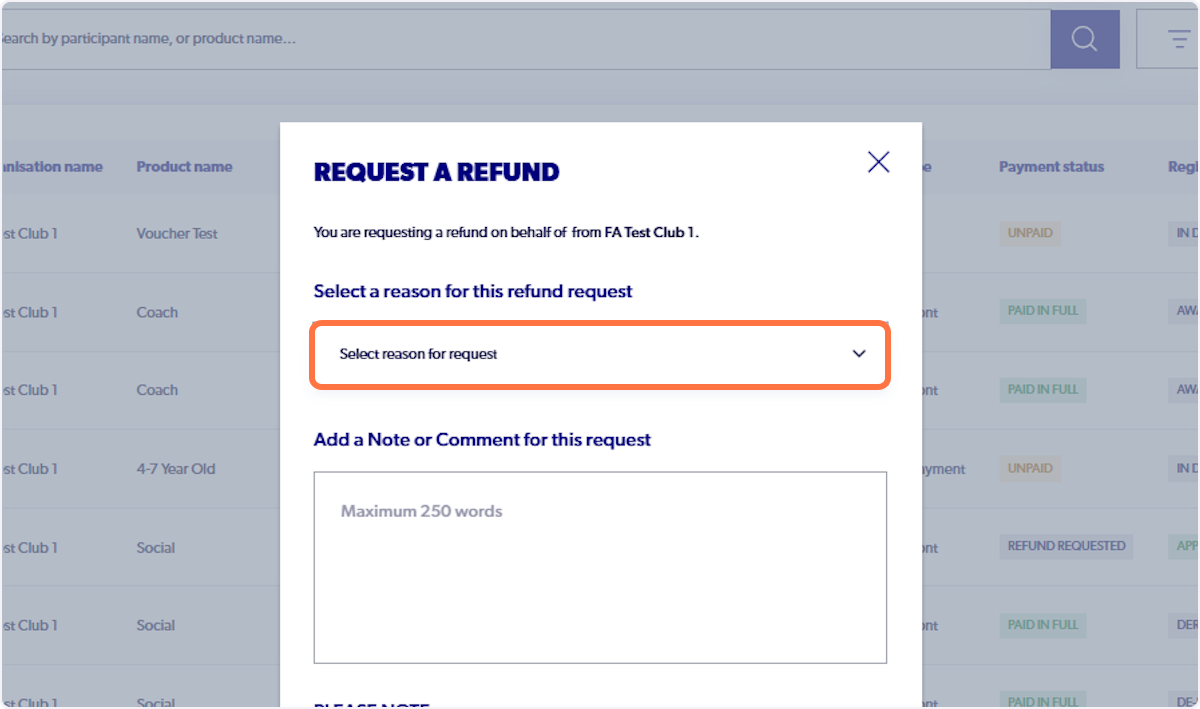
Task: Click inside the note comment text box
Action: point(600,565)
